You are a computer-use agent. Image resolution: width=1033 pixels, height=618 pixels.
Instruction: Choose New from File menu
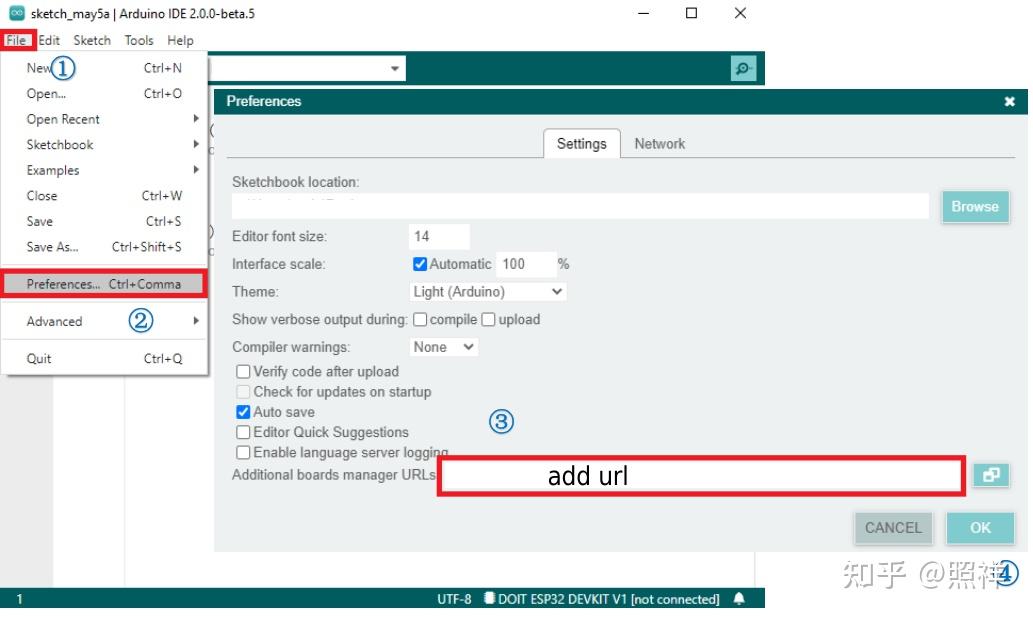pos(104,68)
